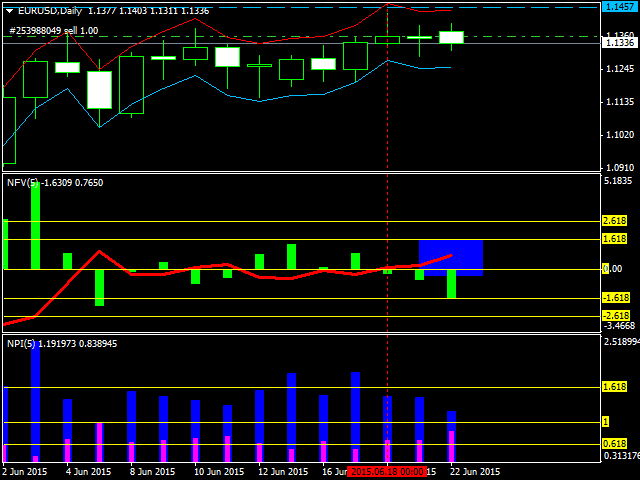This screenshot has width=640, height=480.
Task: Click the 22 Jun 2015 date label
Action: [x=475, y=472]
